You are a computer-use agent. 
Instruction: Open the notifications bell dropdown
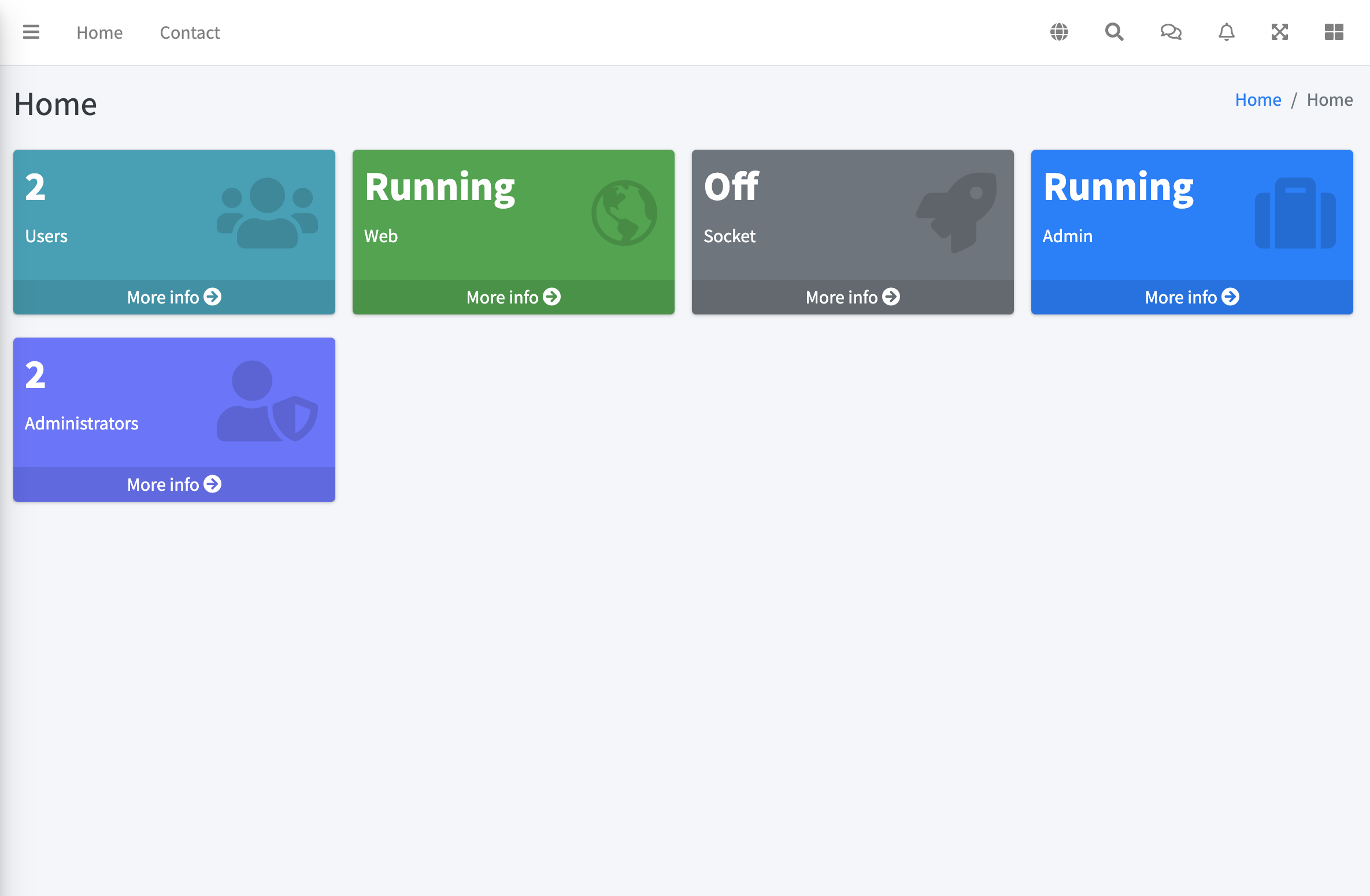click(1226, 32)
